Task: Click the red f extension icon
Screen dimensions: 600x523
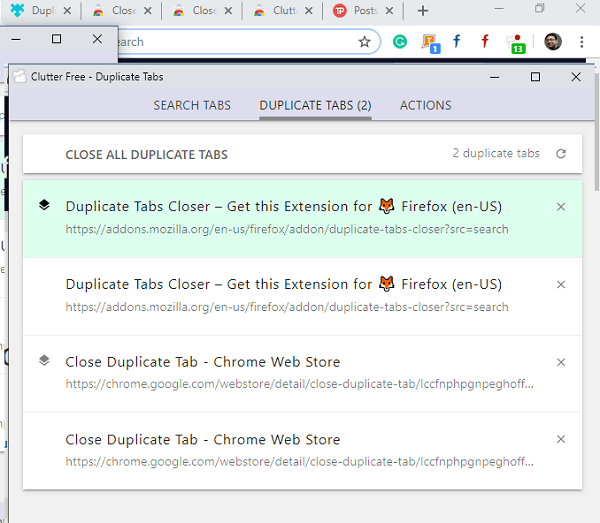Action: click(485, 41)
